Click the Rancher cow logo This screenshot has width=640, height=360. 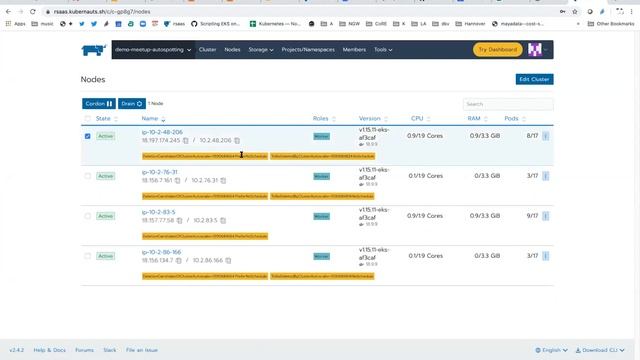point(94,50)
